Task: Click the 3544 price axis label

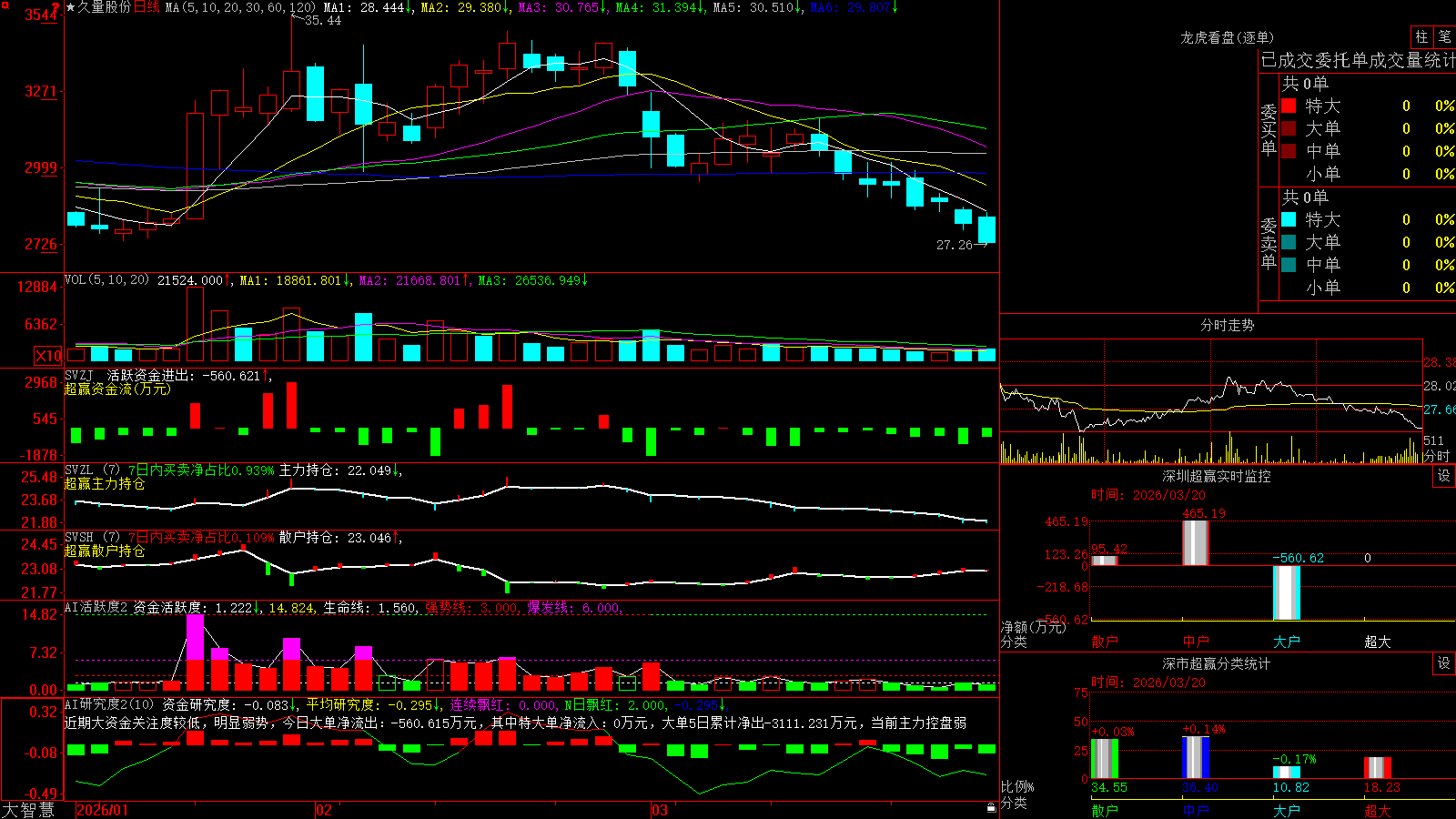Action: (x=41, y=15)
